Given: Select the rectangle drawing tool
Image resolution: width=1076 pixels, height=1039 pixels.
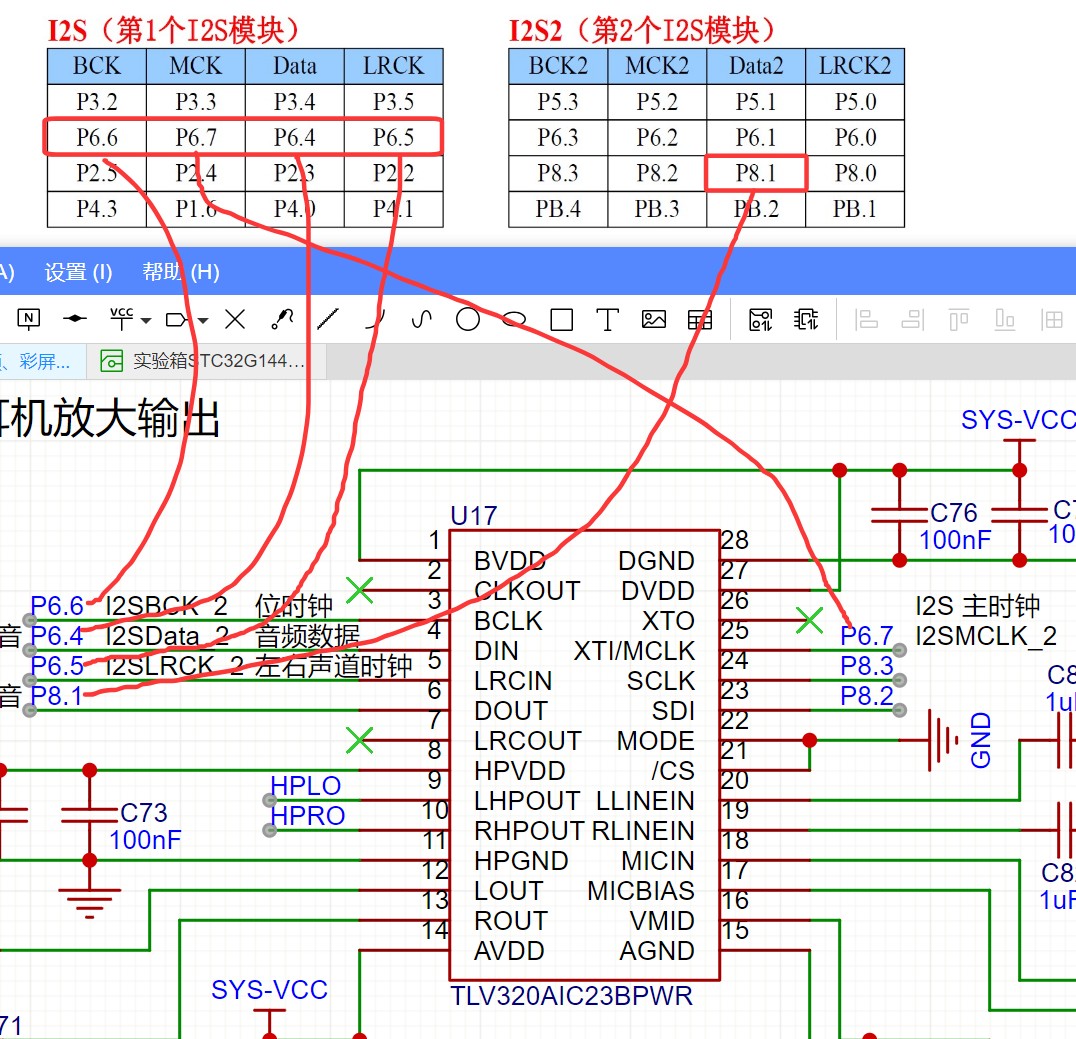Looking at the screenshot, I should 561,320.
